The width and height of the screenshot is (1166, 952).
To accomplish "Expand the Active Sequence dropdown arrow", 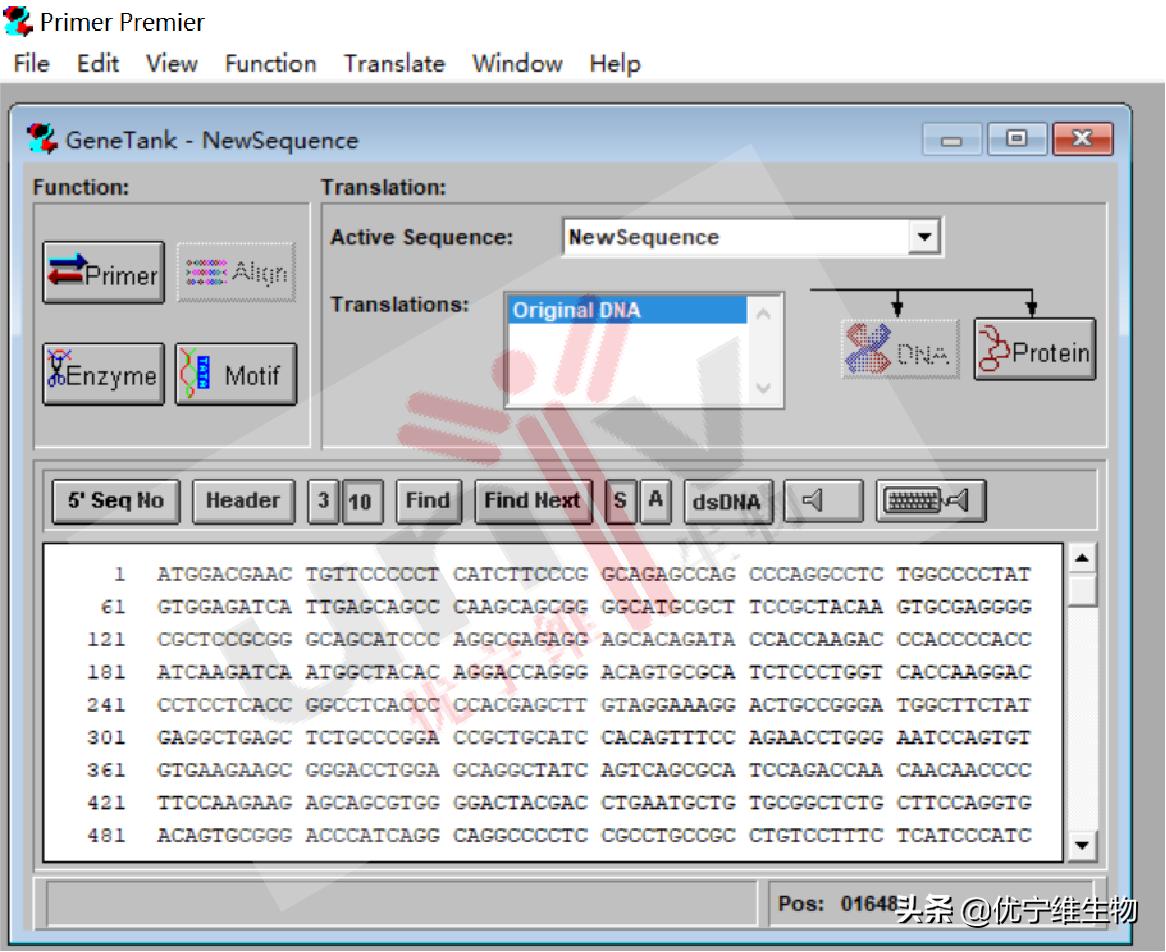I will coord(924,237).
